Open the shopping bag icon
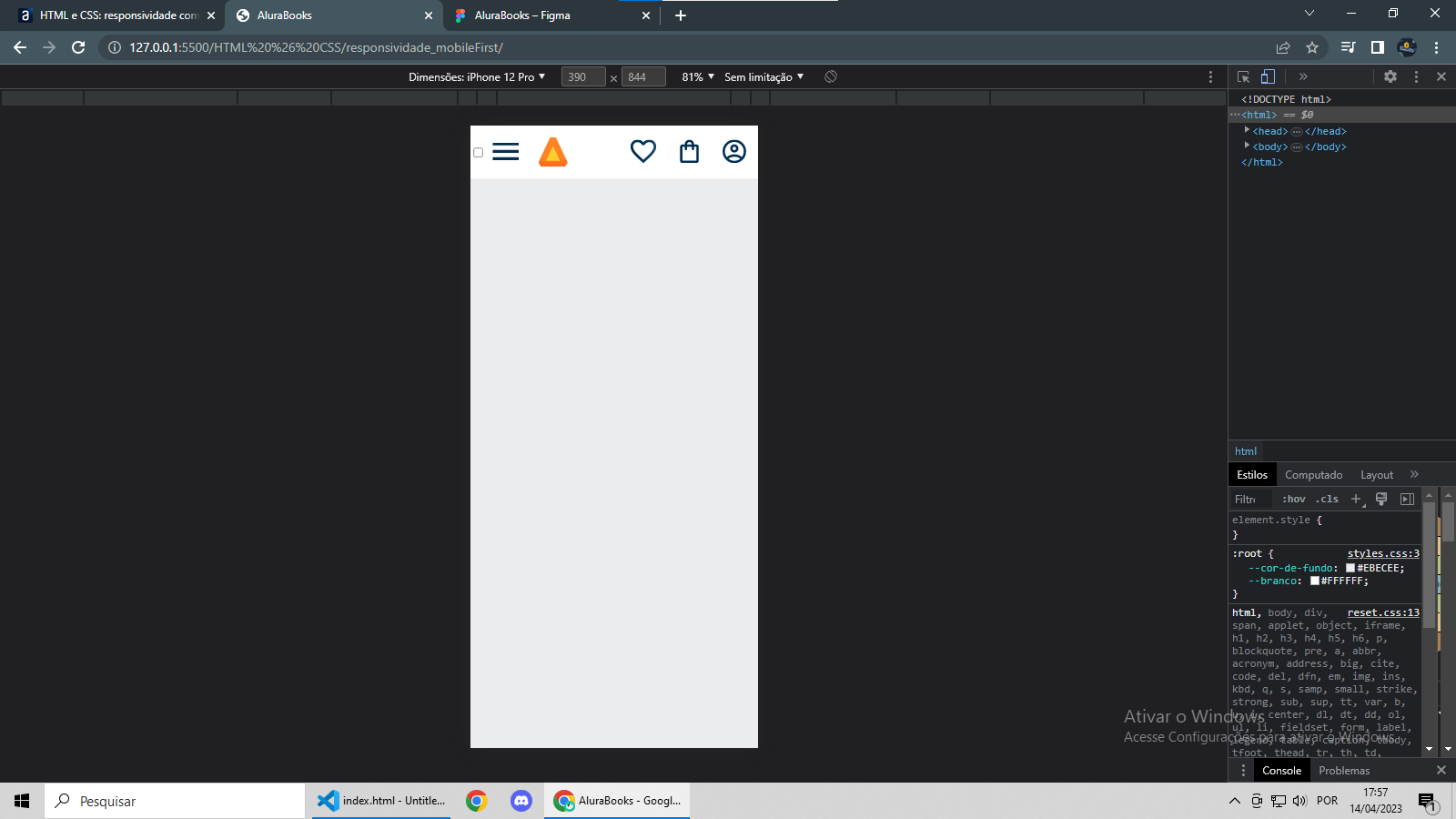Image resolution: width=1456 pixels, height=819 pixels. (690, 151)
